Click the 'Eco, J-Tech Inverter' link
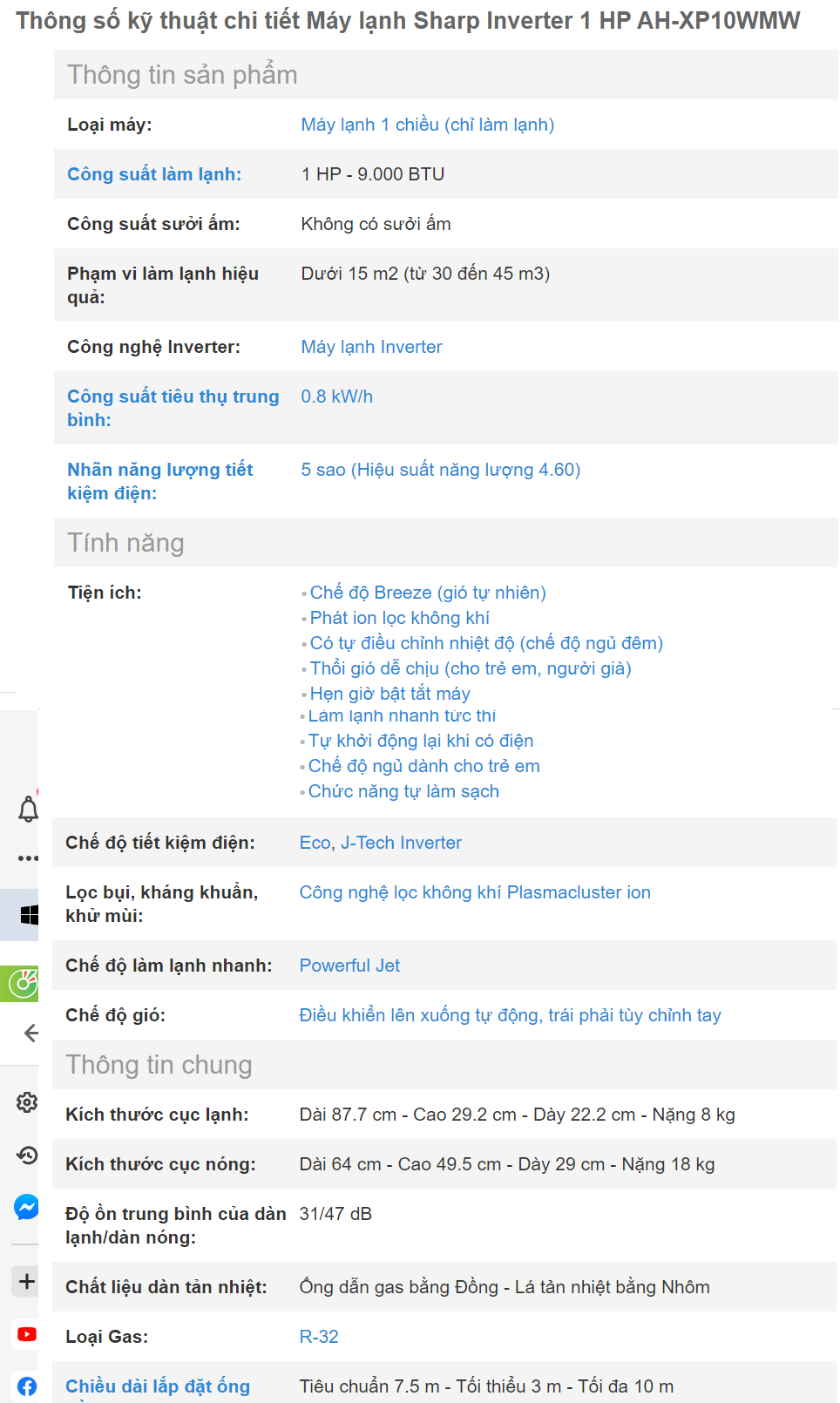Screen dimensions: 840x1403 point(380,843)
